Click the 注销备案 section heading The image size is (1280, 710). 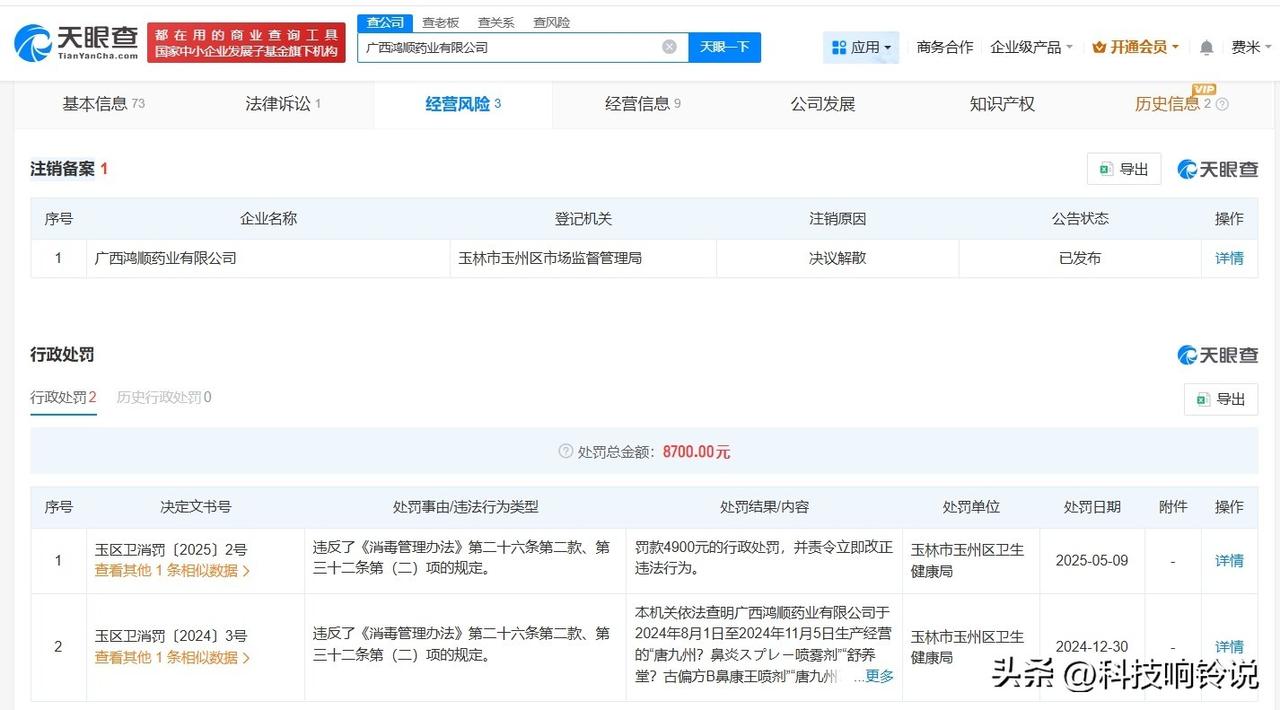(x=62, y=169)
